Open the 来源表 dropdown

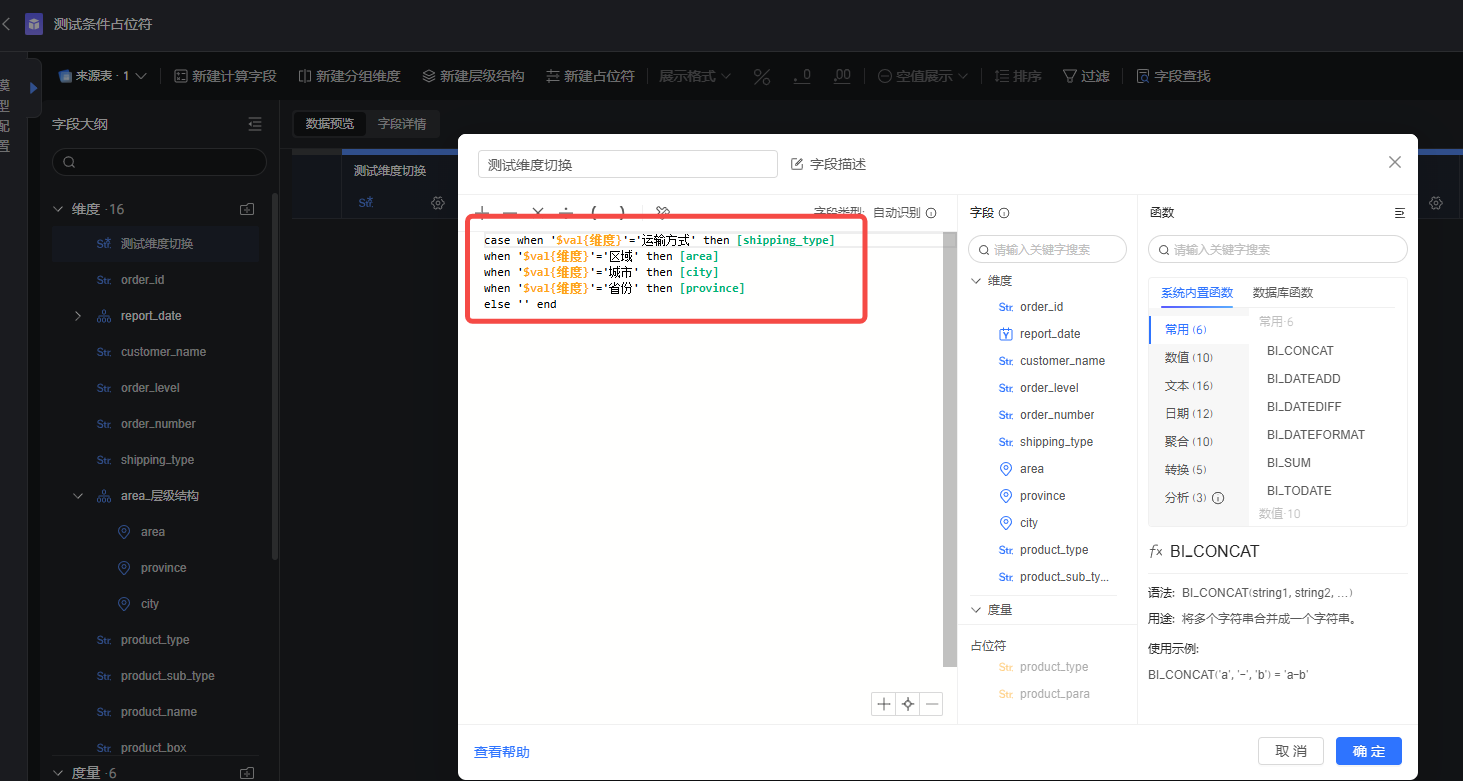coord(103,76)
